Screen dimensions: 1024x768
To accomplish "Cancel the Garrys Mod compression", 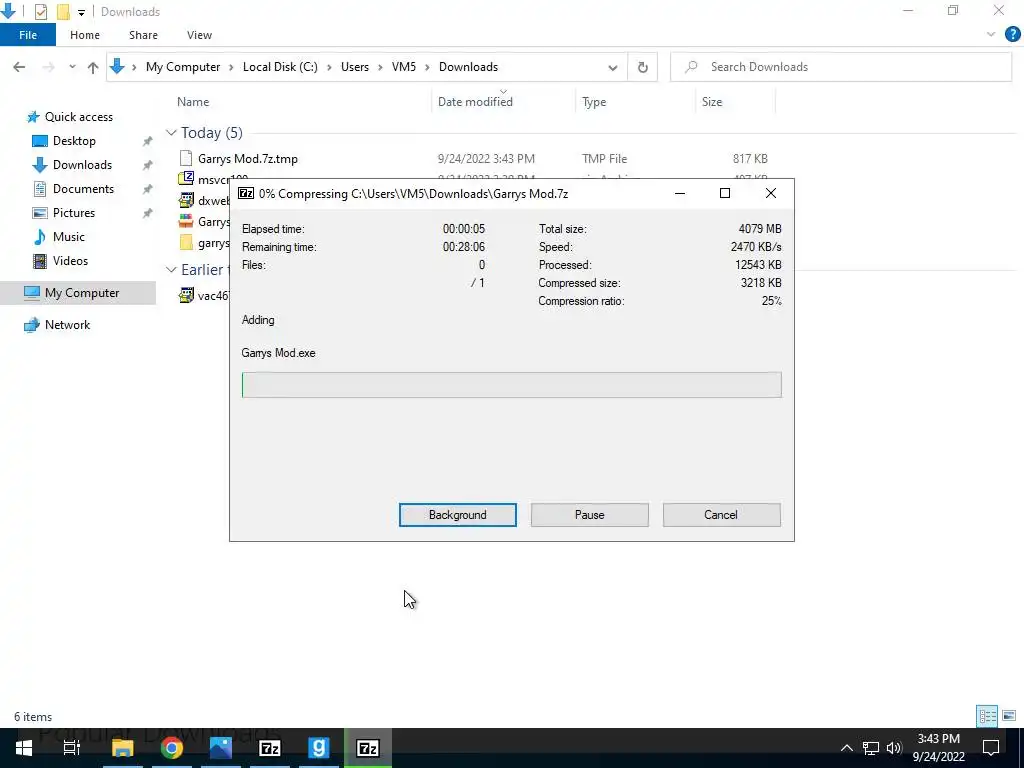I will 721,515.
